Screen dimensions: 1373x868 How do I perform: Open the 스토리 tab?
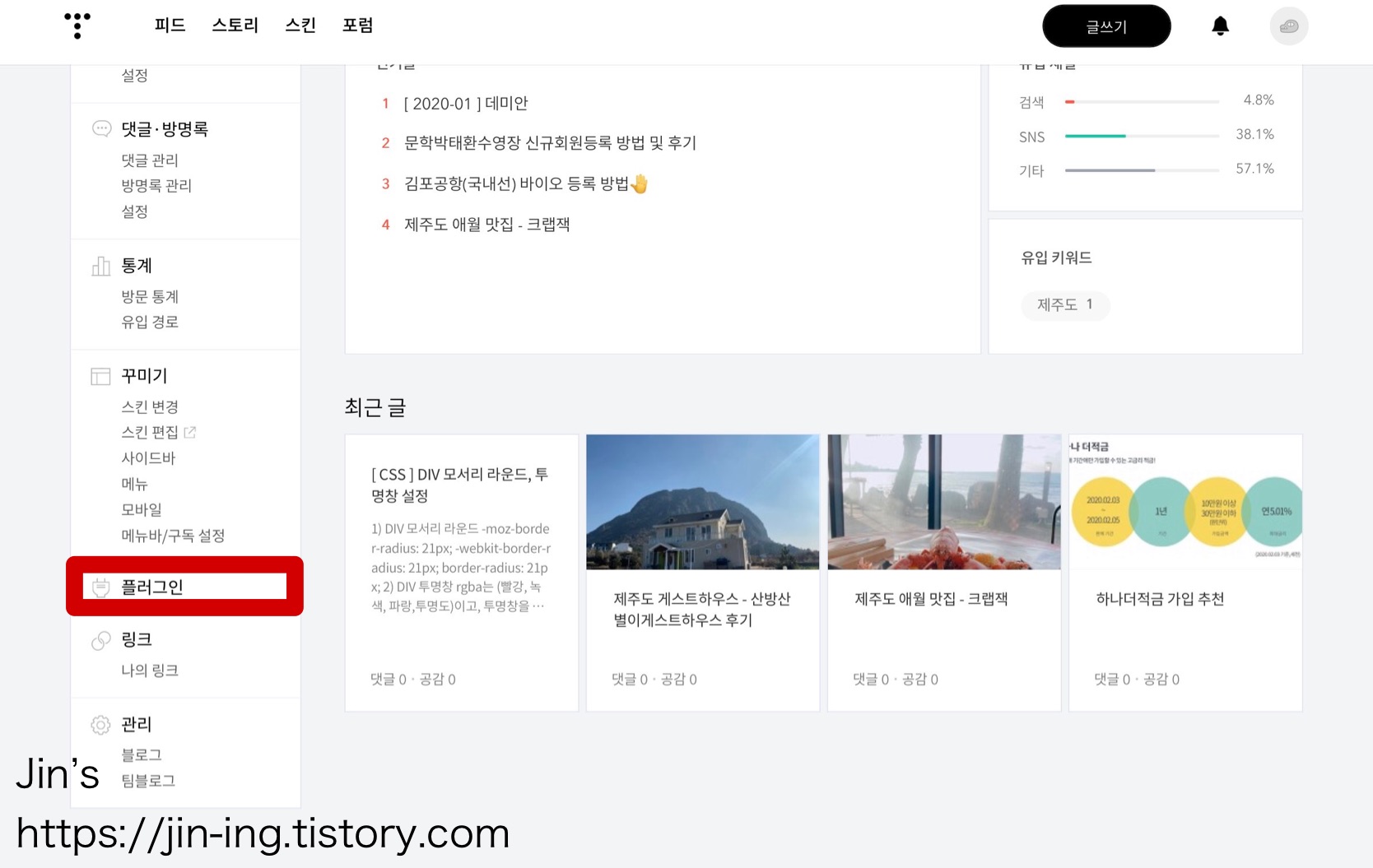[x=235, y=26]
